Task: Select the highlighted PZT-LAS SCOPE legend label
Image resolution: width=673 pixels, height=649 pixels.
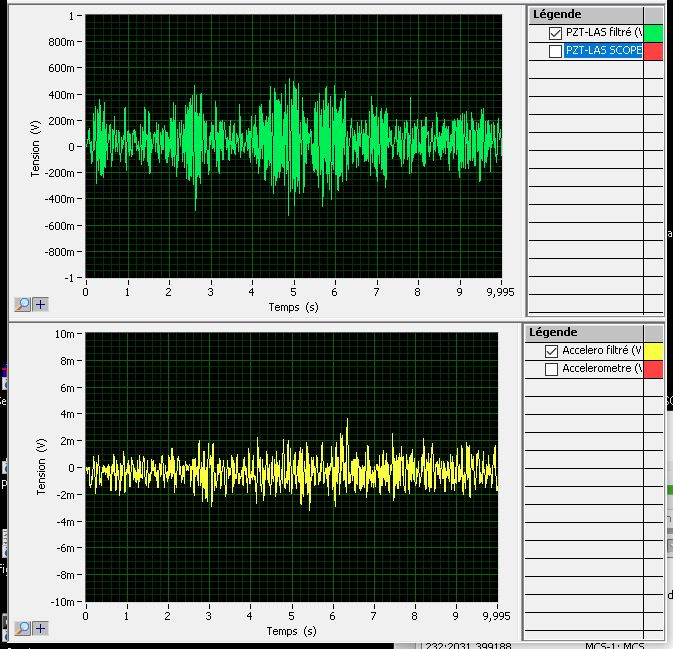Action: coord(603,51)
